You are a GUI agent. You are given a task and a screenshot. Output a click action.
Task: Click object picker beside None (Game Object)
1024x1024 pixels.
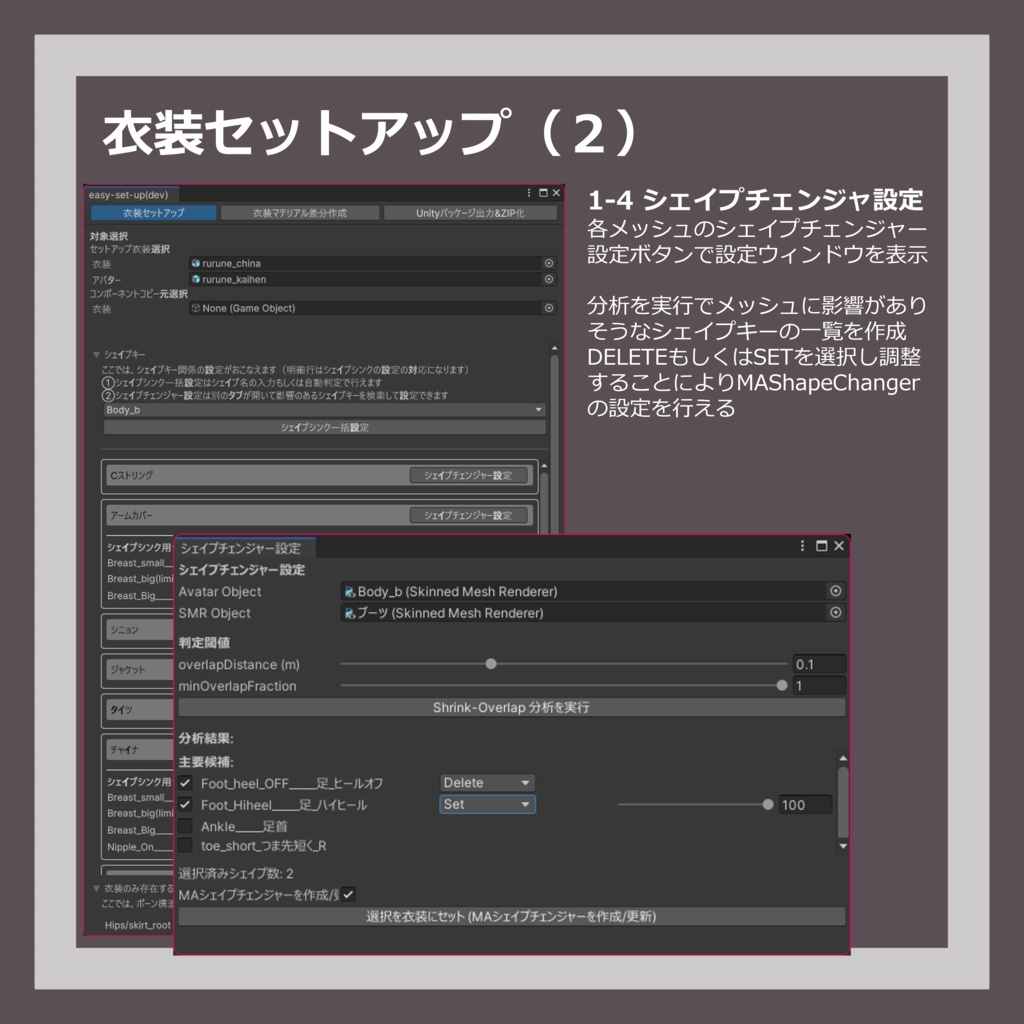(x=548, y=307)
